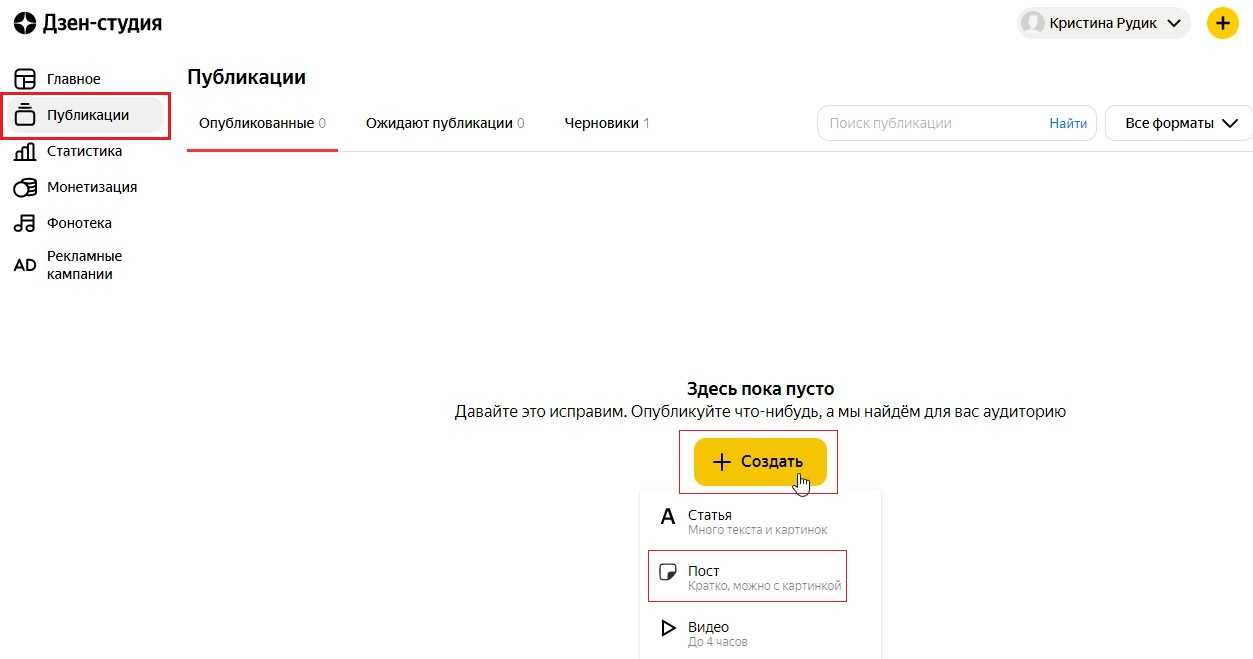Click the Найти search link

pos(1068,123)
